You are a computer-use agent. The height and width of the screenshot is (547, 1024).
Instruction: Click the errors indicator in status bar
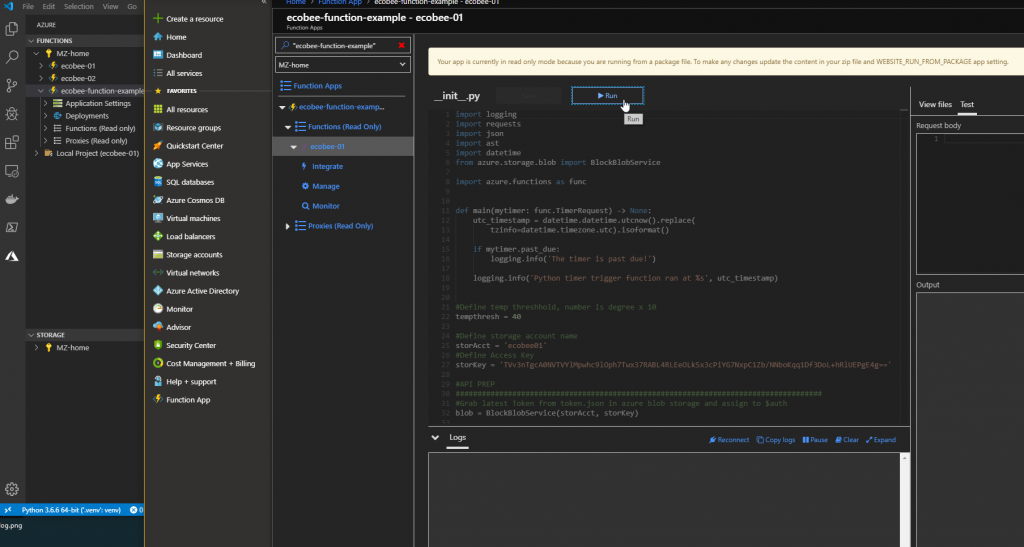point(136,510)
